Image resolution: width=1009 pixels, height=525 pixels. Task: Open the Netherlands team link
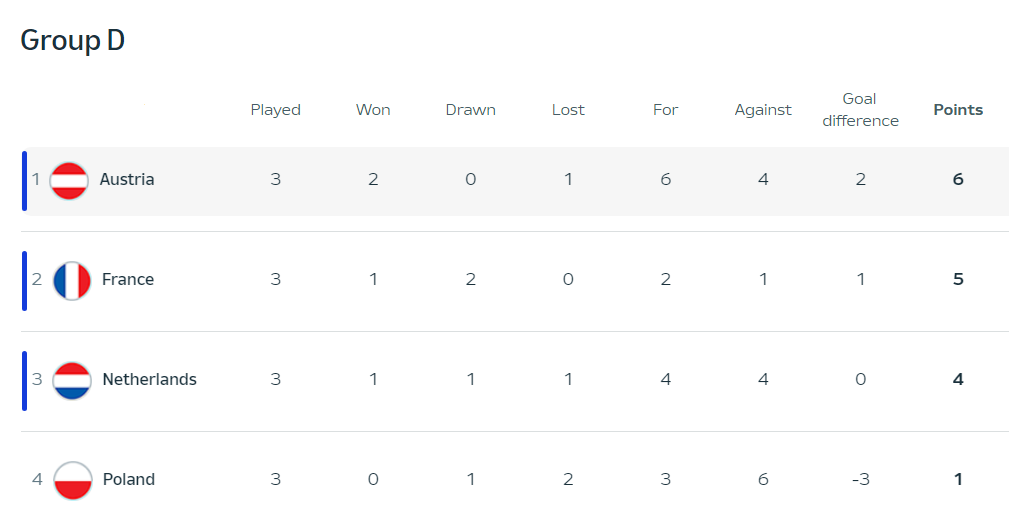pos(149,380)
